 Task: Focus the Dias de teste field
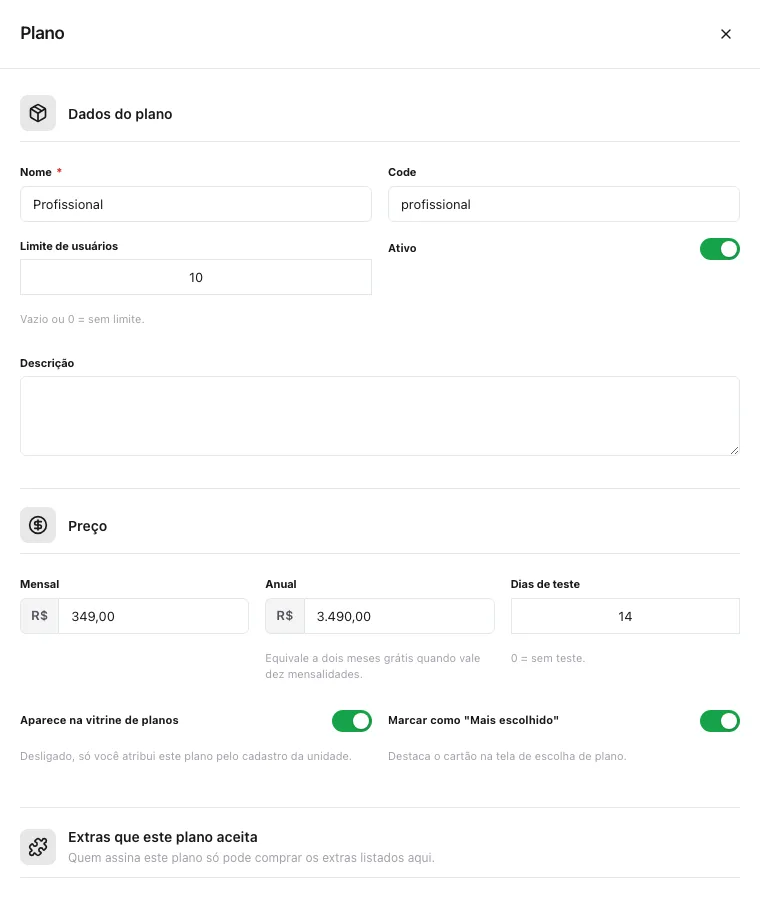pyautogui.click(x=625, y=616)
